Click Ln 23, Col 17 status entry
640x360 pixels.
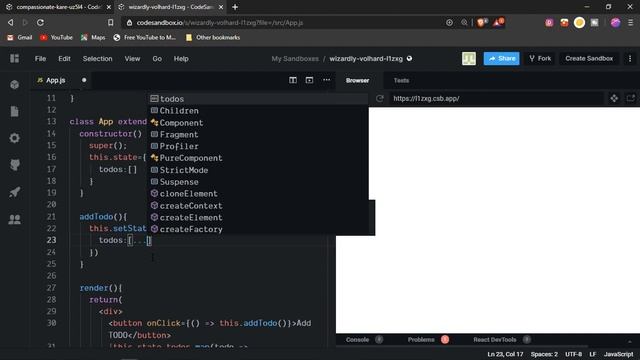click(505, 354)
